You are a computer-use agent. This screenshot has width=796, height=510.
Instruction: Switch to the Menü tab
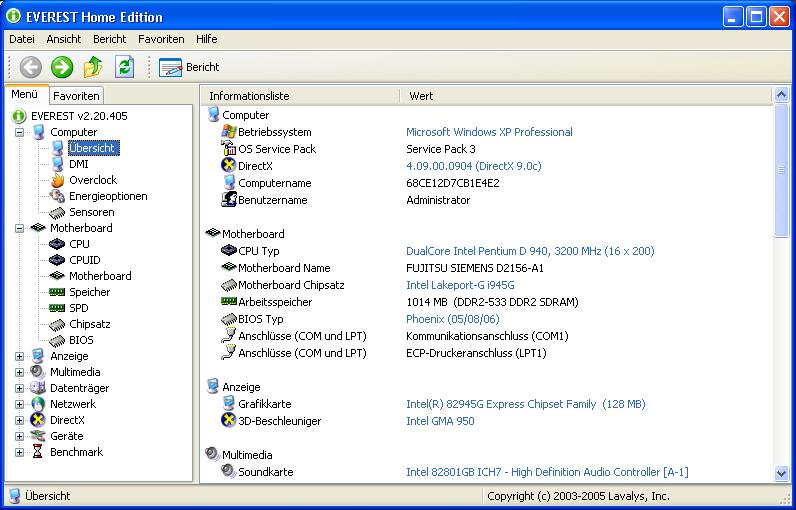(x=25, y=94)
